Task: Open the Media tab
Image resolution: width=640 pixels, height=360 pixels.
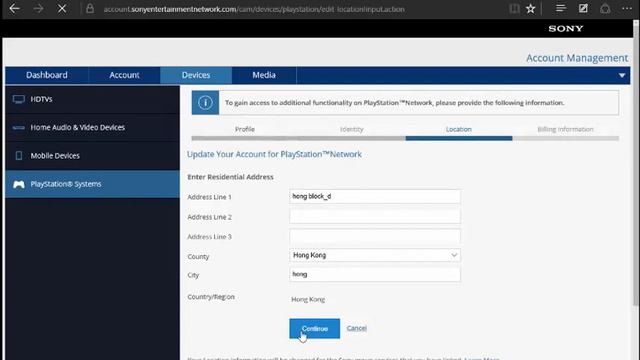Action: (264, 75)
